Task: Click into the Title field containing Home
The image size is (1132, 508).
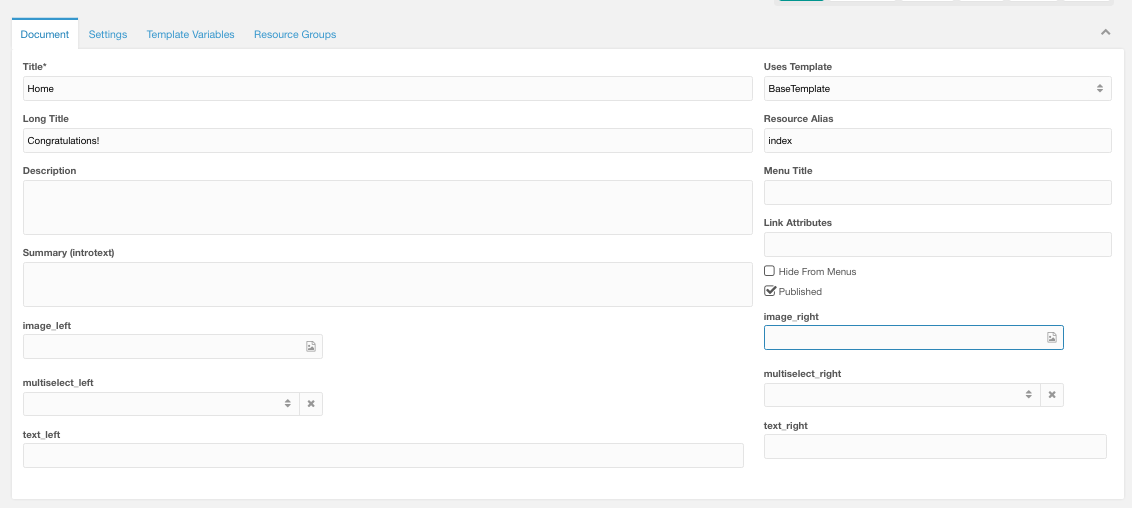Action: (388, 89)
